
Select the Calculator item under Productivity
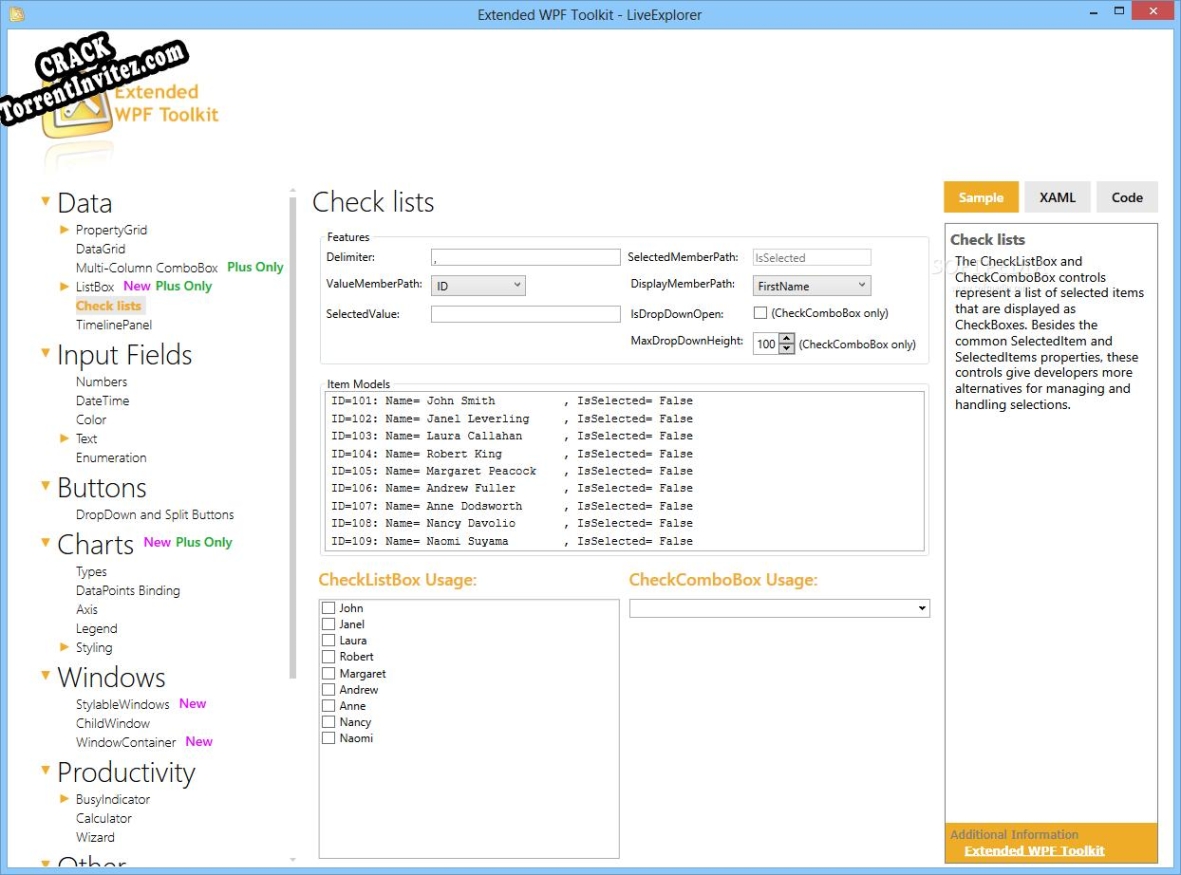point(102,818)
